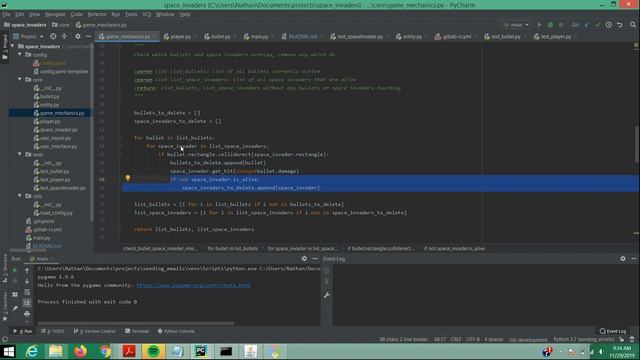Click the core breadcrumb in the navigation bar
Image resolution: width=640 pixels, height=360 pixels.
pos(61,25)
